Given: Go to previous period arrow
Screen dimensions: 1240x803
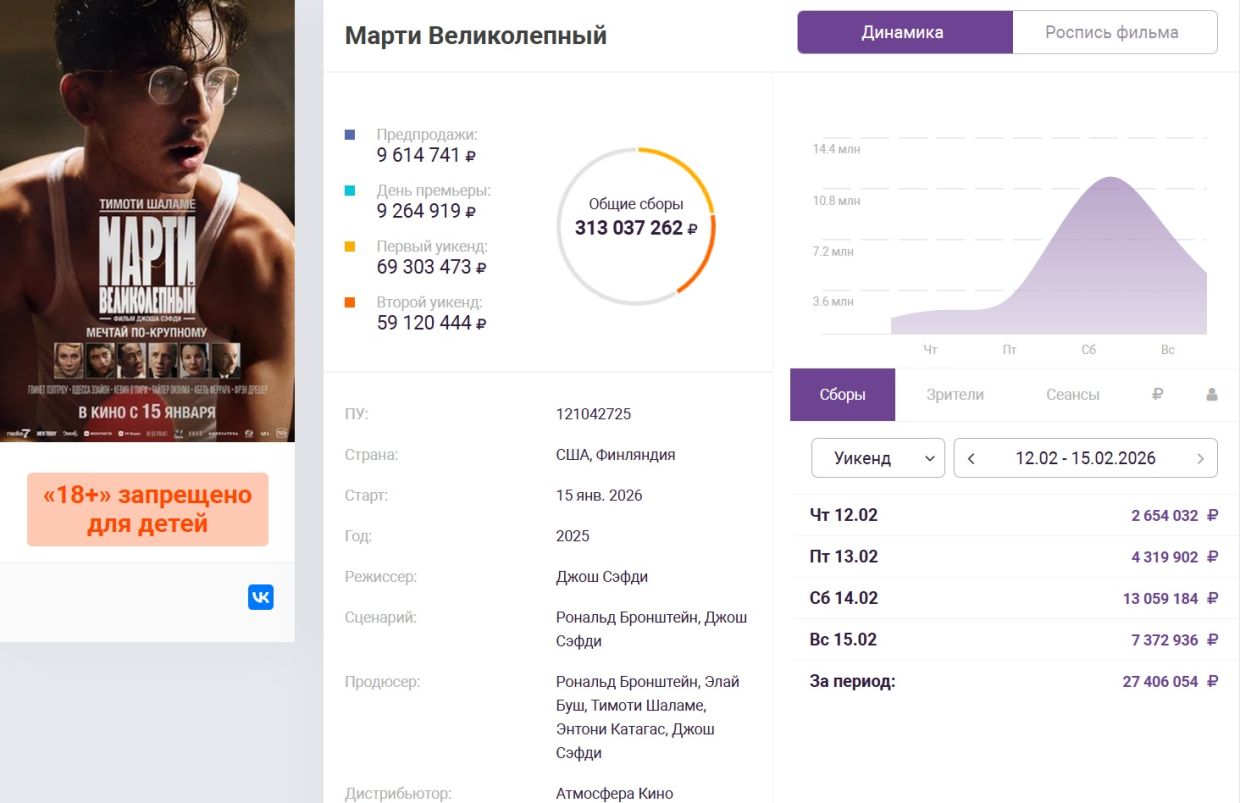Looking at the screenshot, I should pyautogui.click(x=971, y=459).
